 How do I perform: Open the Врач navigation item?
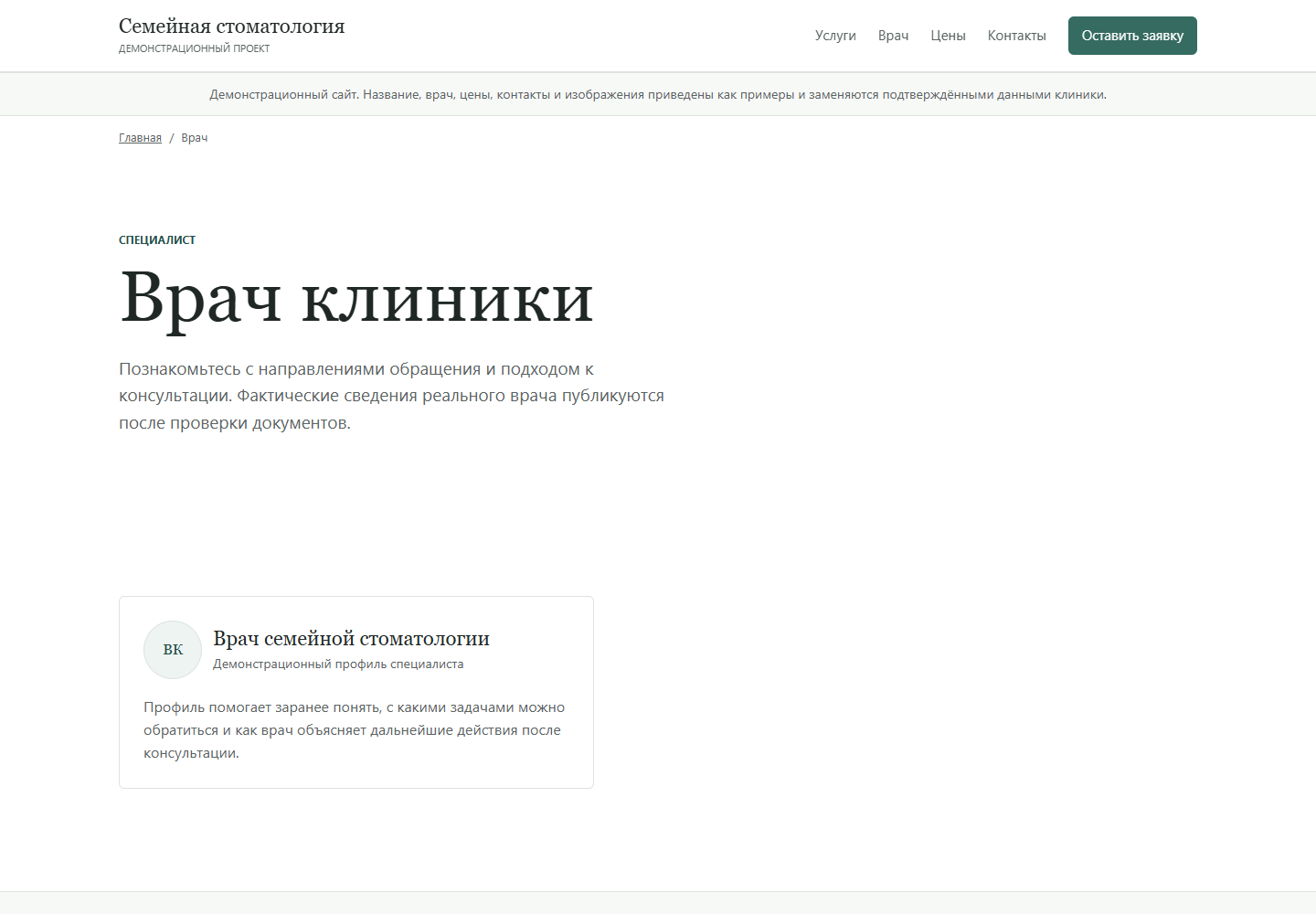[x=893, y=36]
